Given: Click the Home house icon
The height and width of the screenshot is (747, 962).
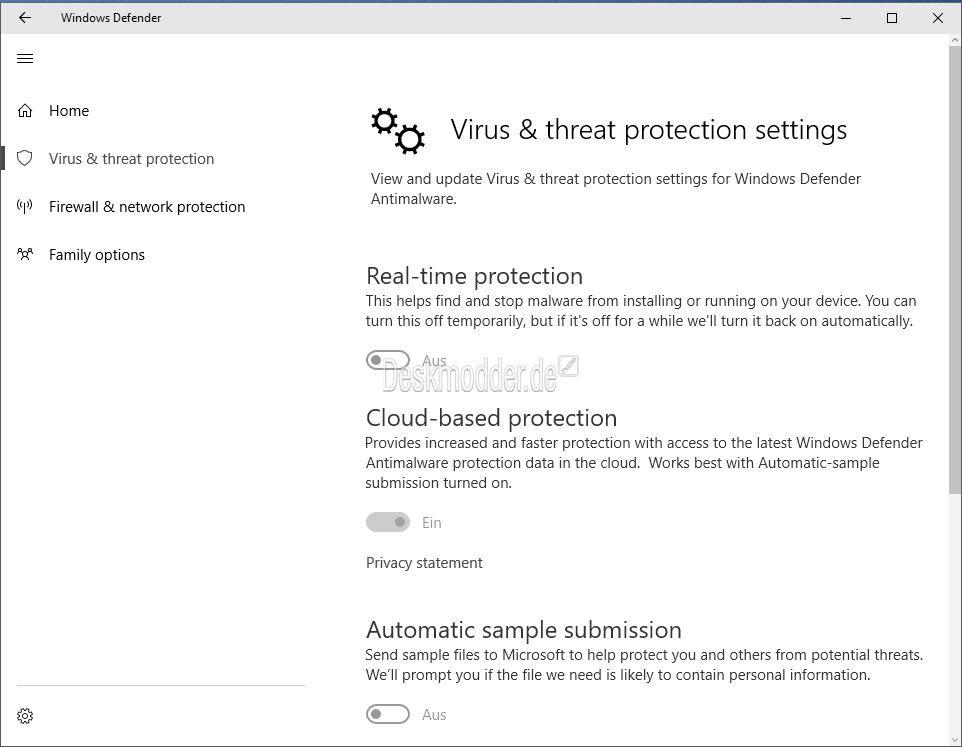Looking at the screenshot, I should pyautogui.click(x=25, y=110).
